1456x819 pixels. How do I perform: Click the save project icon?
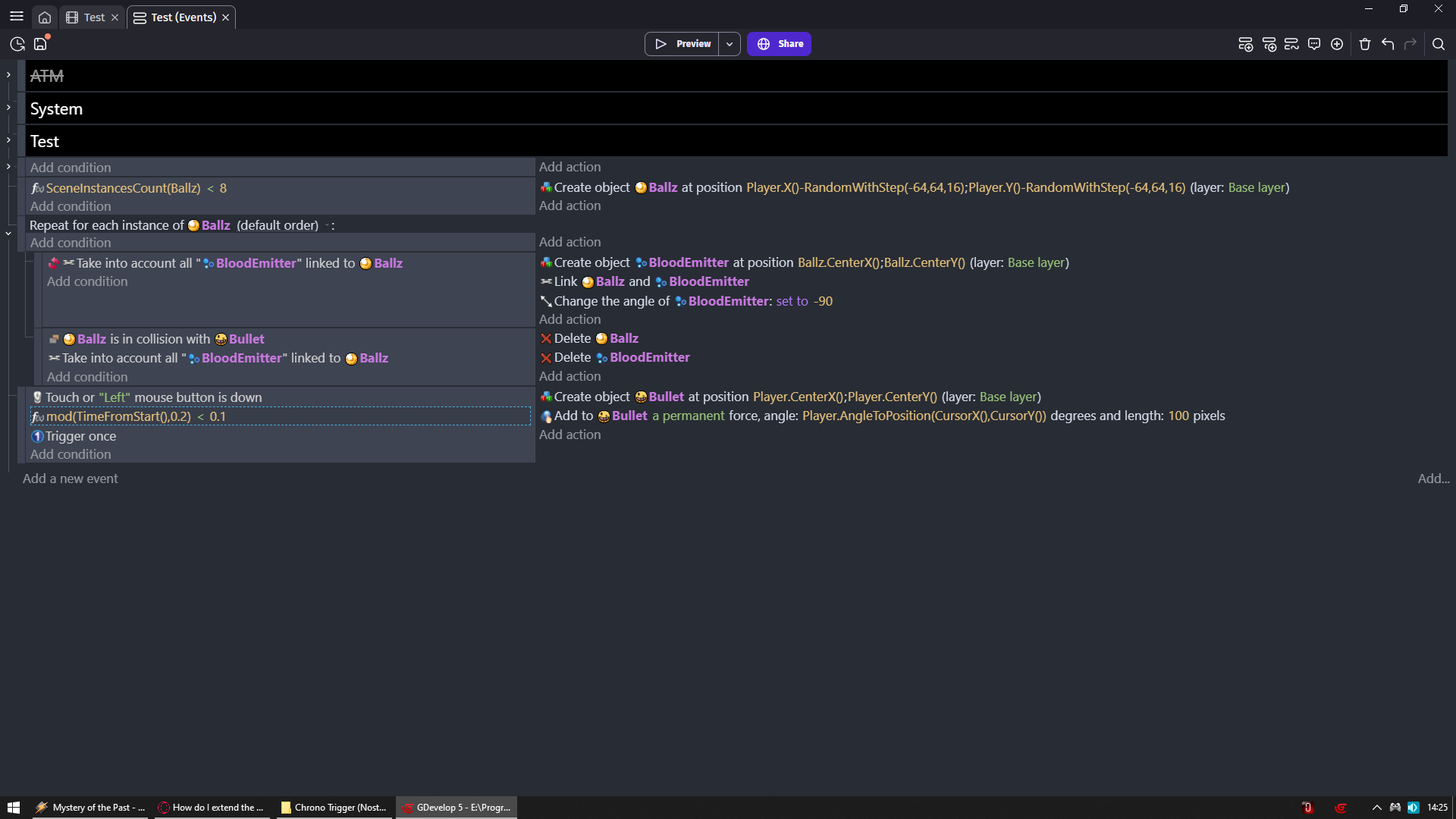[x=40, y=44]
